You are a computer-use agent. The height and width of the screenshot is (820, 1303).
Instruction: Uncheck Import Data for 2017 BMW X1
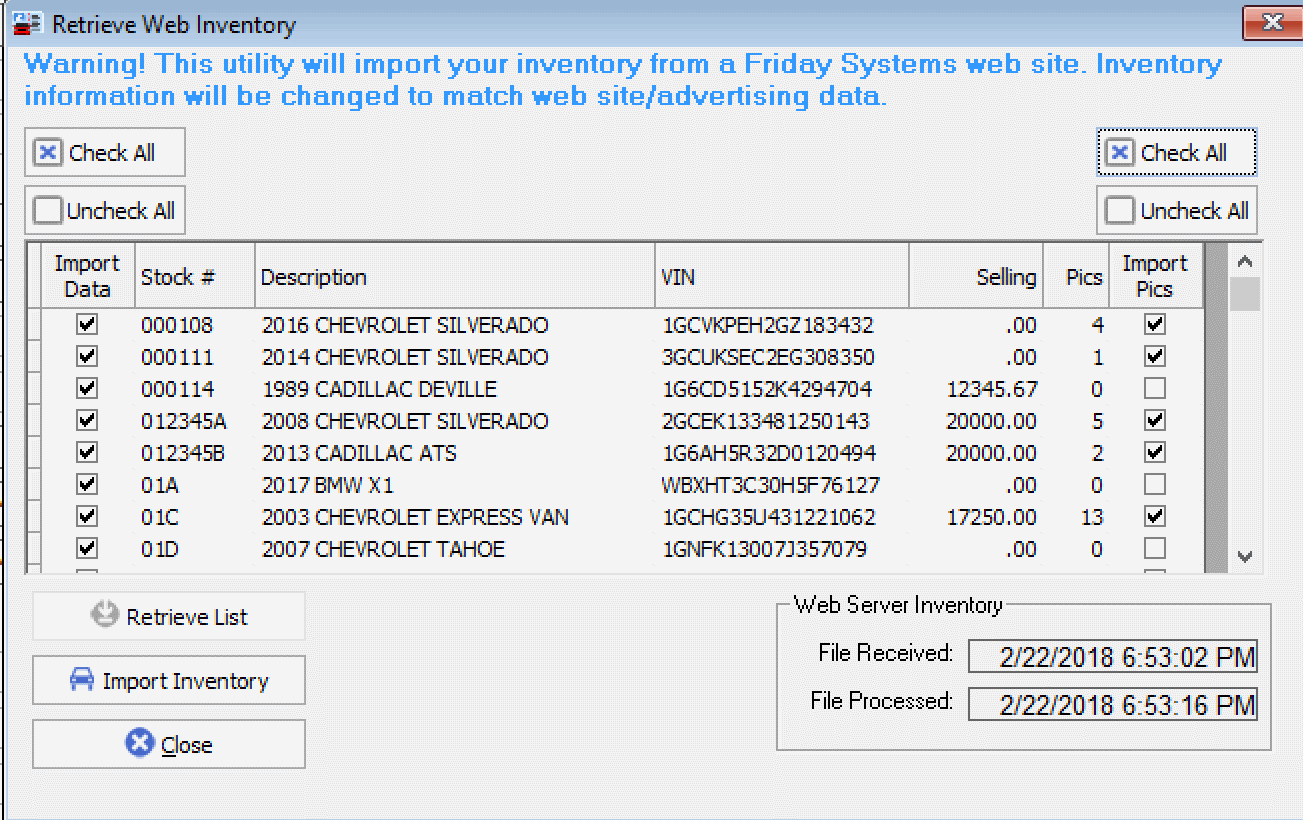86,484
